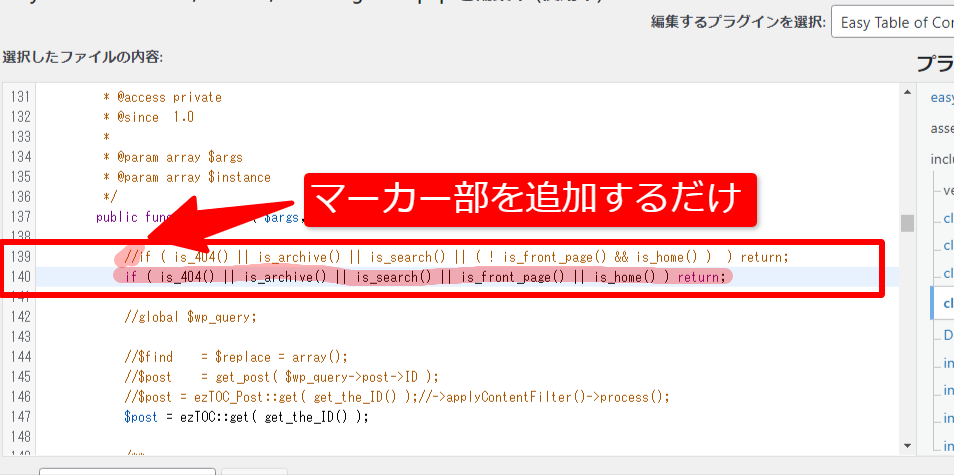The width and height of the screenshot is (954, 475).
Task: Click the code editor scrollbar up arrow
Action: (x=907, y=93)
